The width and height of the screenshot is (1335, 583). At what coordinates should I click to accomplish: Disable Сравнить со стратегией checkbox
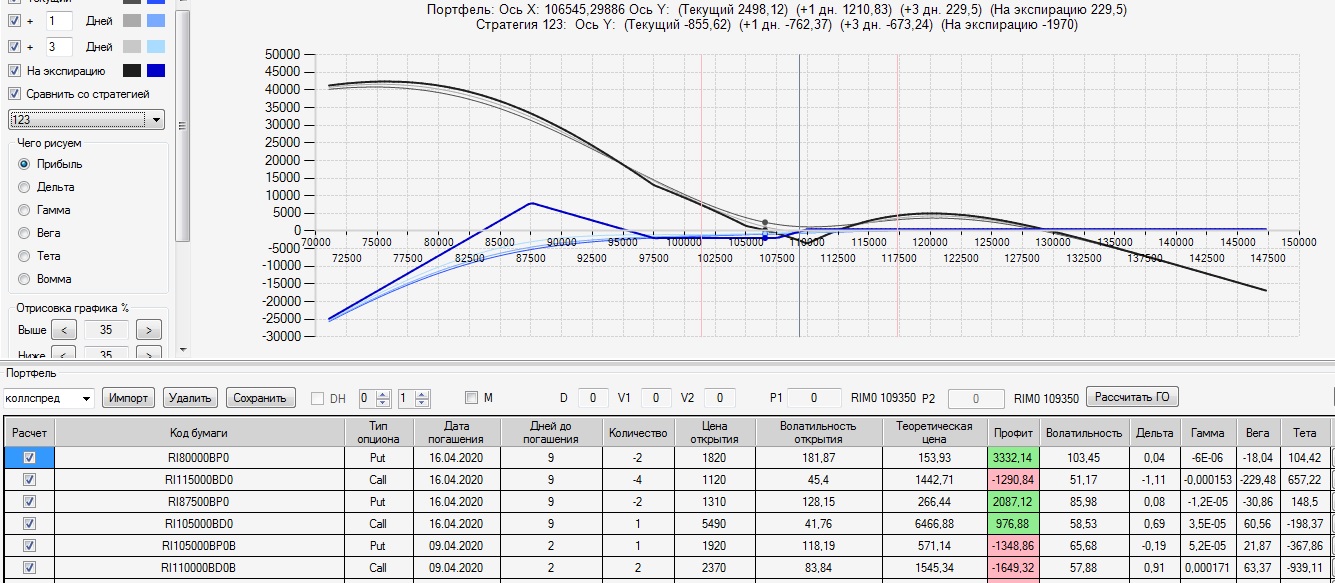tap(14, 94)
